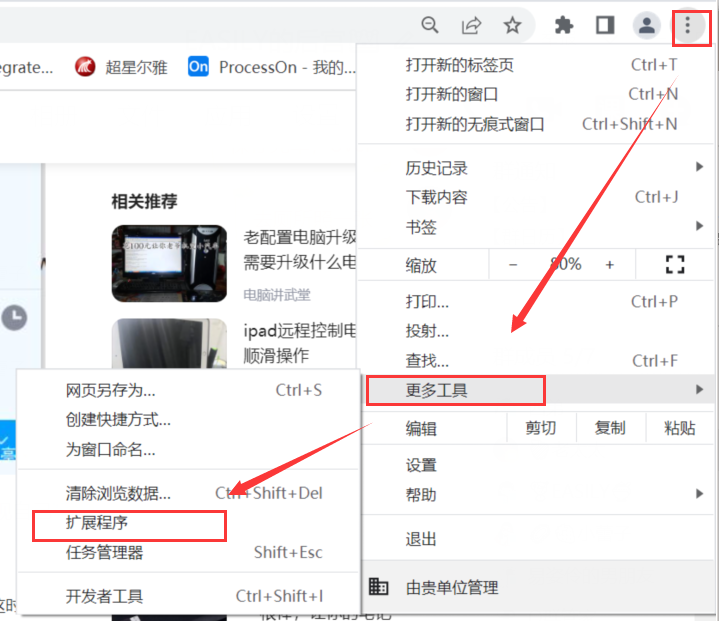Screen dimensions: 719x621
Task: Open the side panel icon
Action: coord(605,25)
